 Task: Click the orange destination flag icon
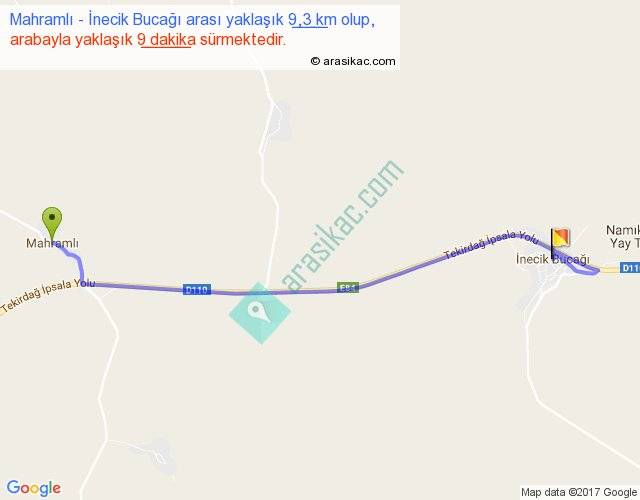pos(560,243)
